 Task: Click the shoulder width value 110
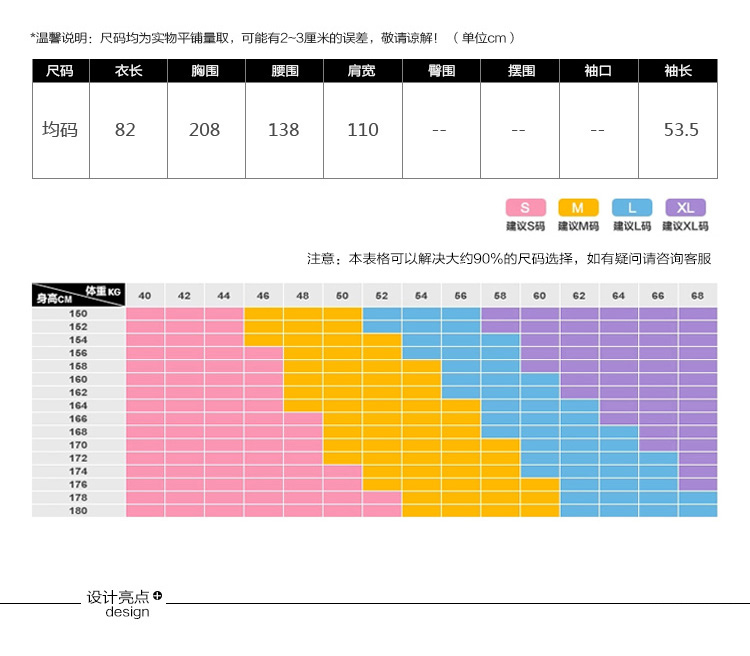363,130
